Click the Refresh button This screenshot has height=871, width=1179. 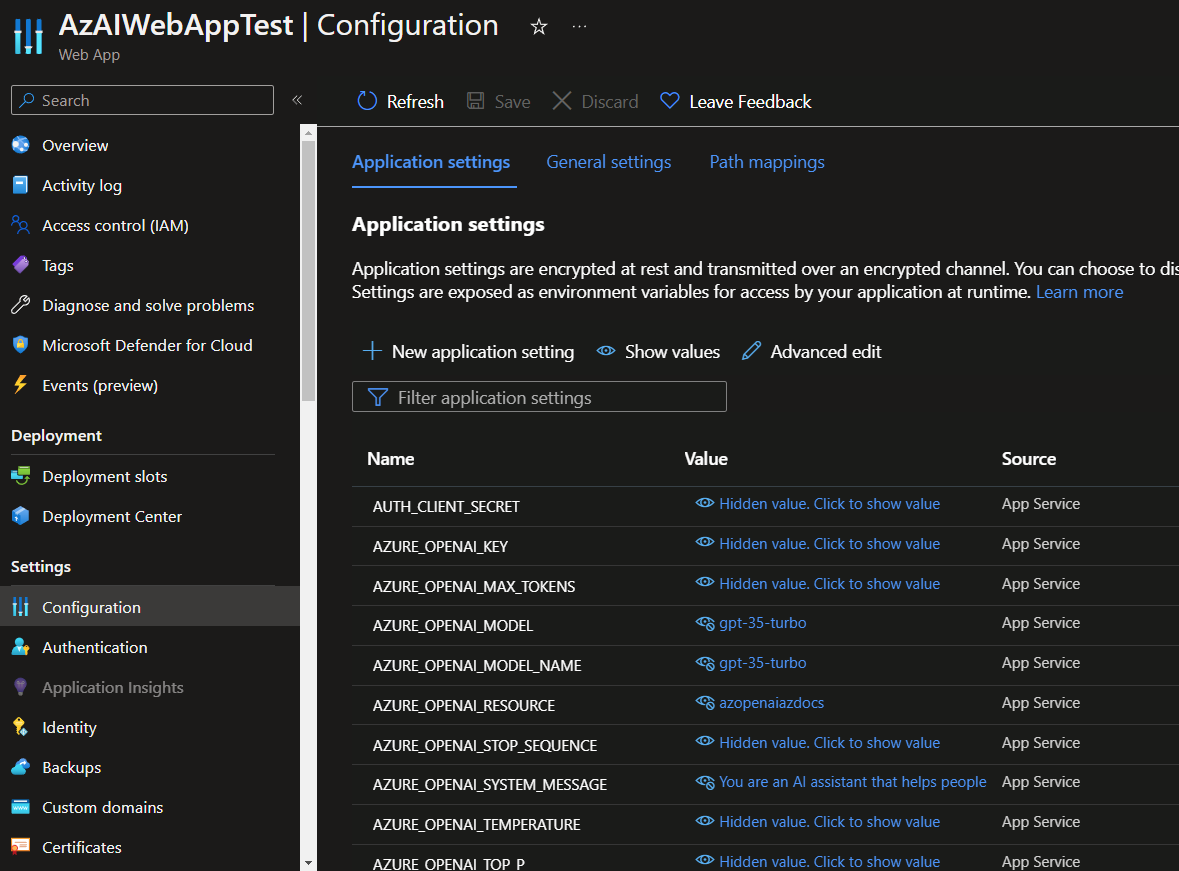(x=400, y=102)
